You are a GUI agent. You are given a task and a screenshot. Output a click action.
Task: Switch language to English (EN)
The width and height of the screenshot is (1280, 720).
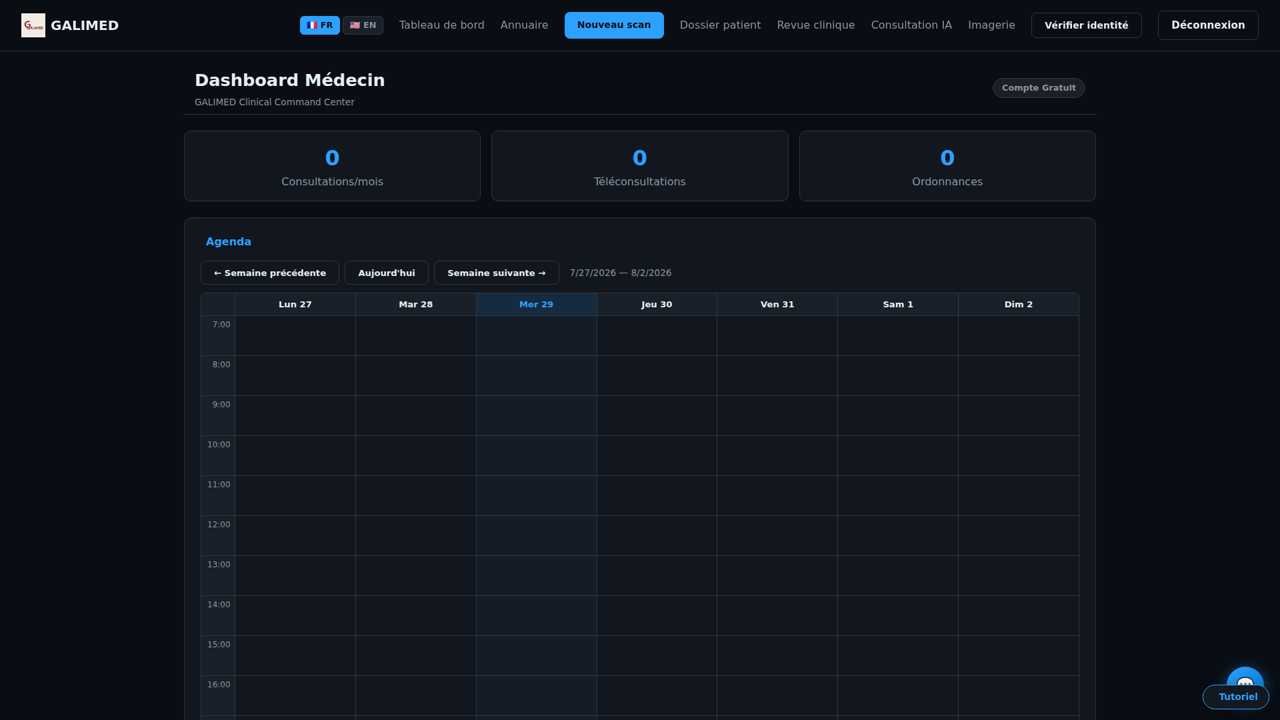click(x=363, y=25)
